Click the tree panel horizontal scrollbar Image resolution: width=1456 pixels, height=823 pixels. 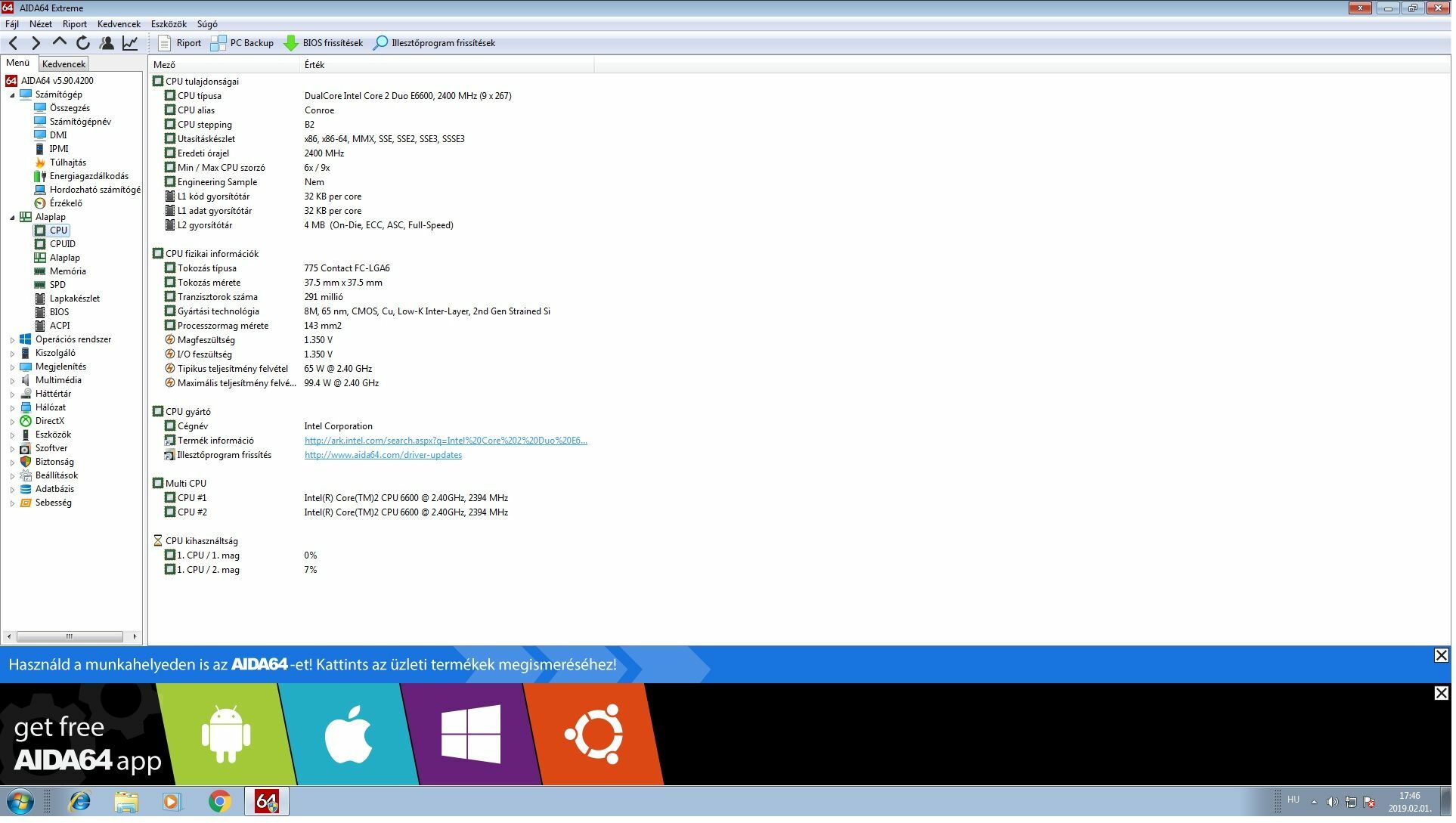coord(70,636)
